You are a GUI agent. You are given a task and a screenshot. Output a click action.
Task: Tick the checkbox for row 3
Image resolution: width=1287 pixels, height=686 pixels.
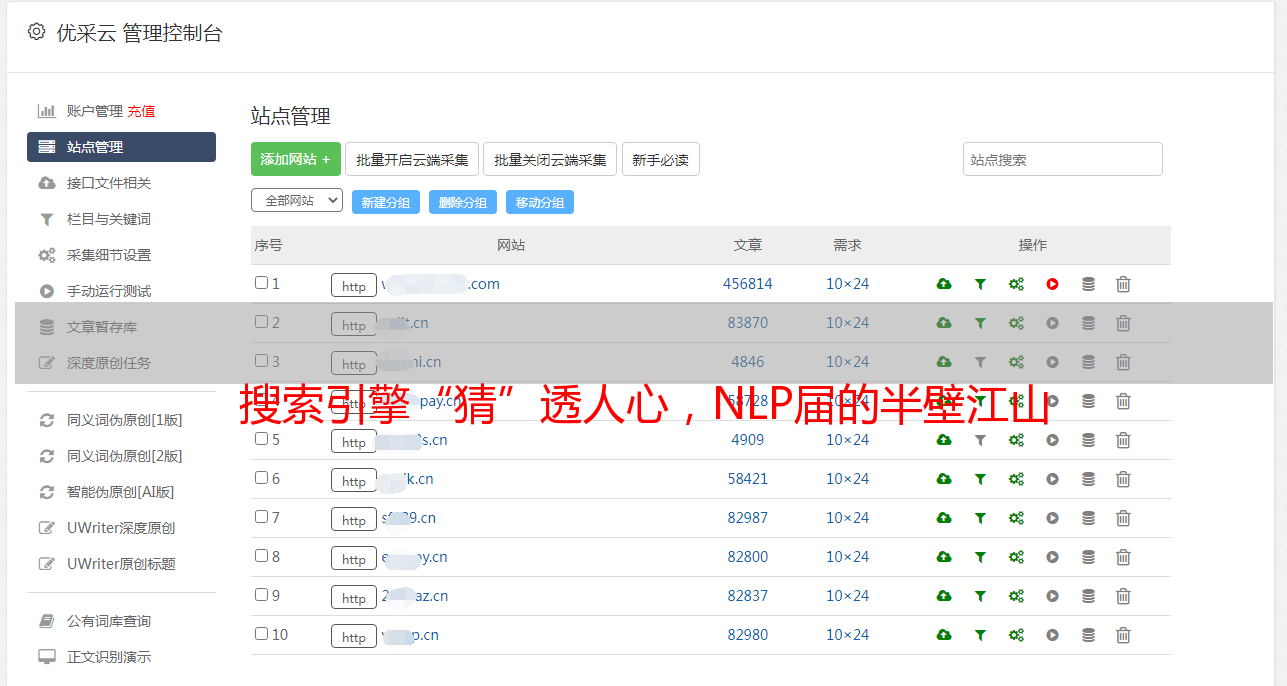261,361
